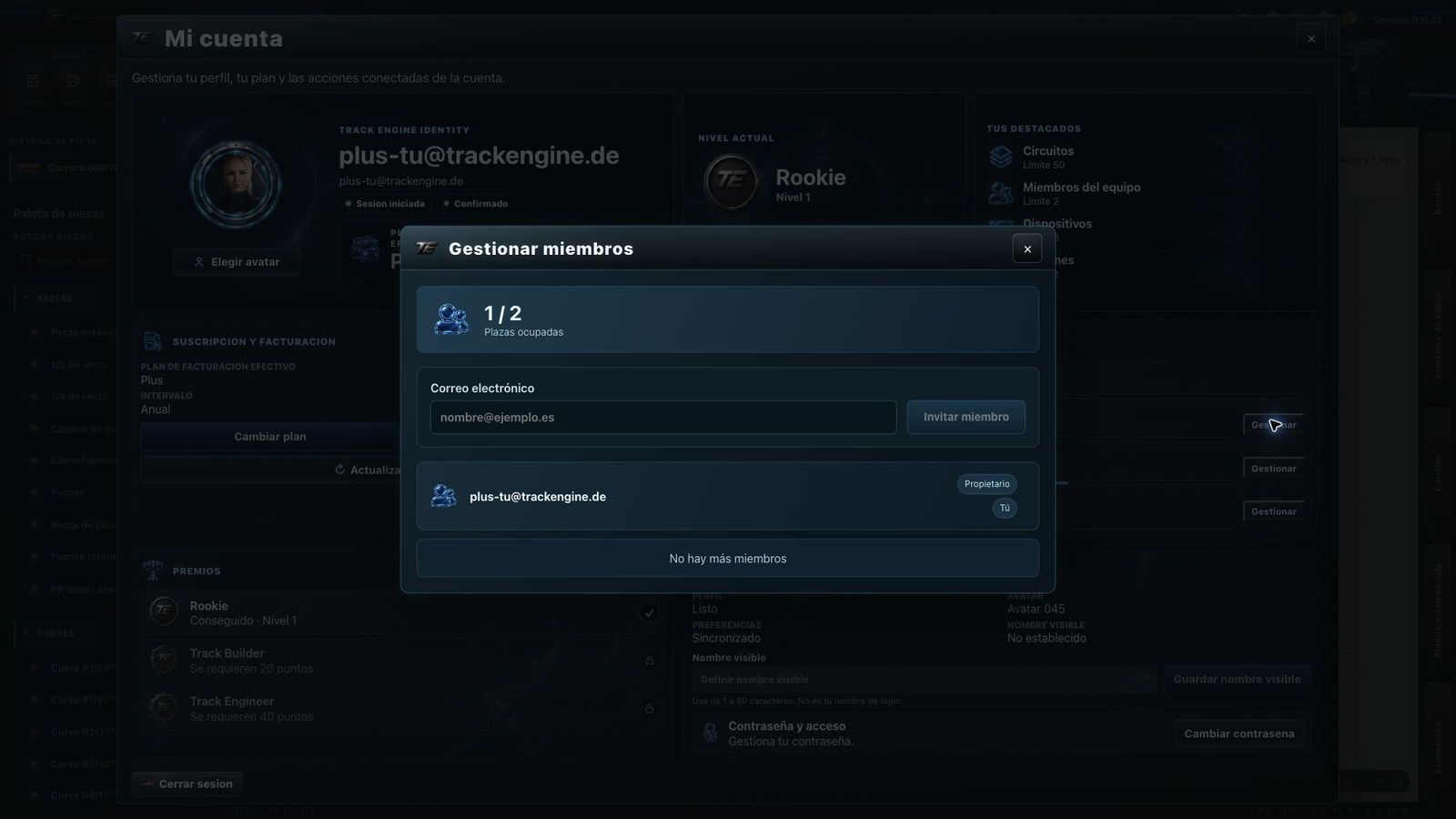This screenshot has width=1456, height=819.
Task: Click the Cerrar sesion button
Action: click(x=187, y=784)
